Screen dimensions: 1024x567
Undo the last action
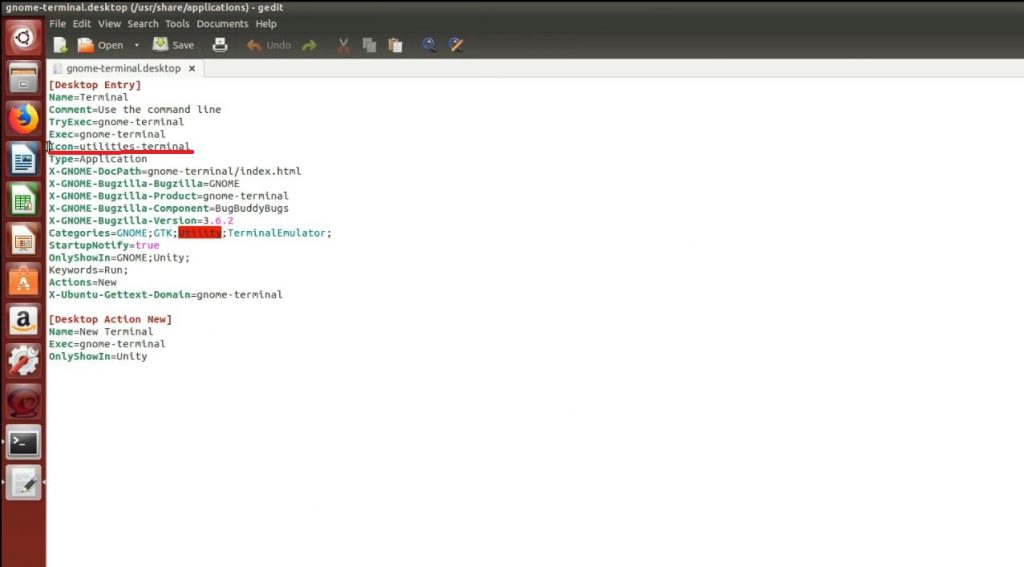268,45
